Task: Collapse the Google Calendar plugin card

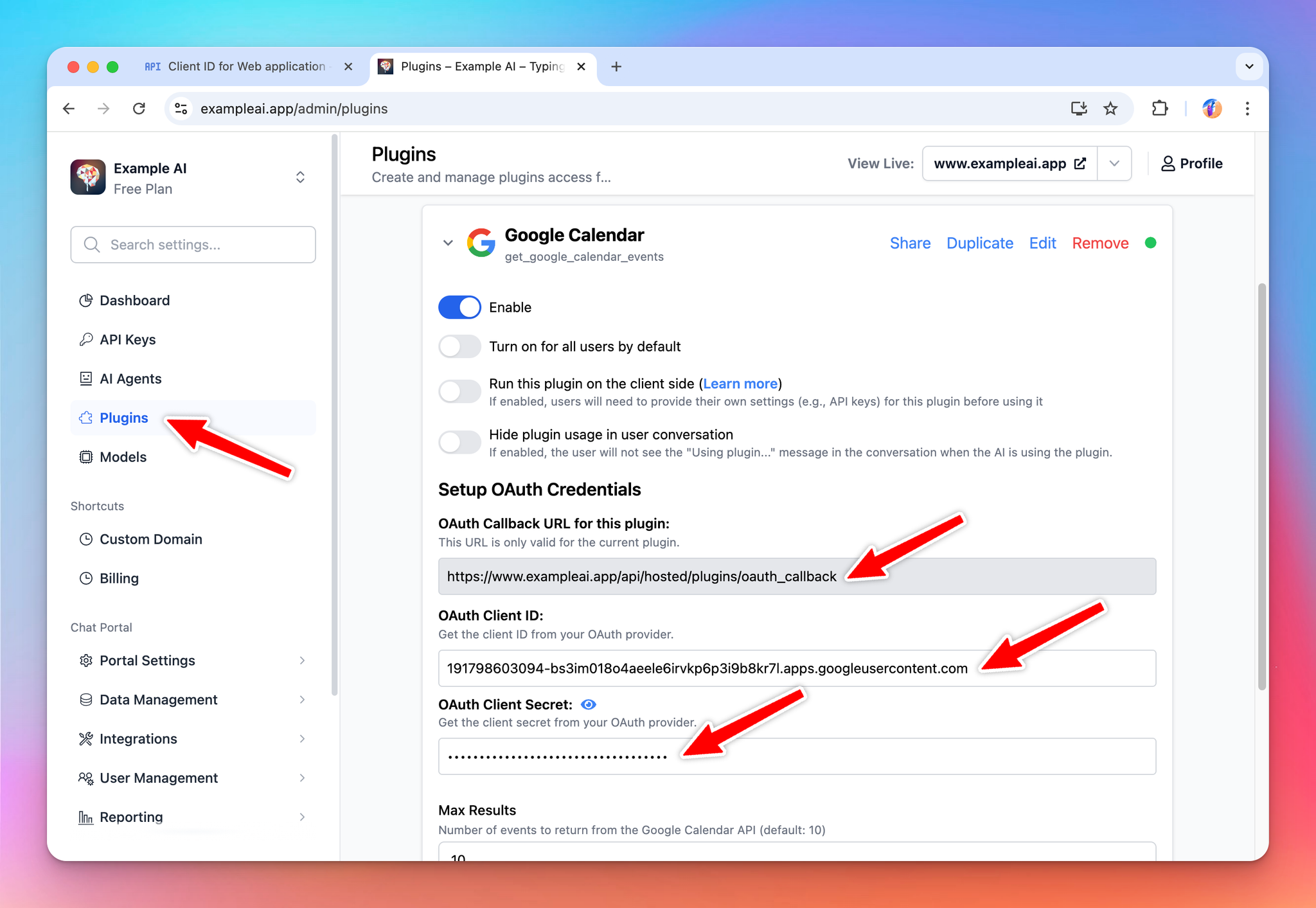Action: 448,243
